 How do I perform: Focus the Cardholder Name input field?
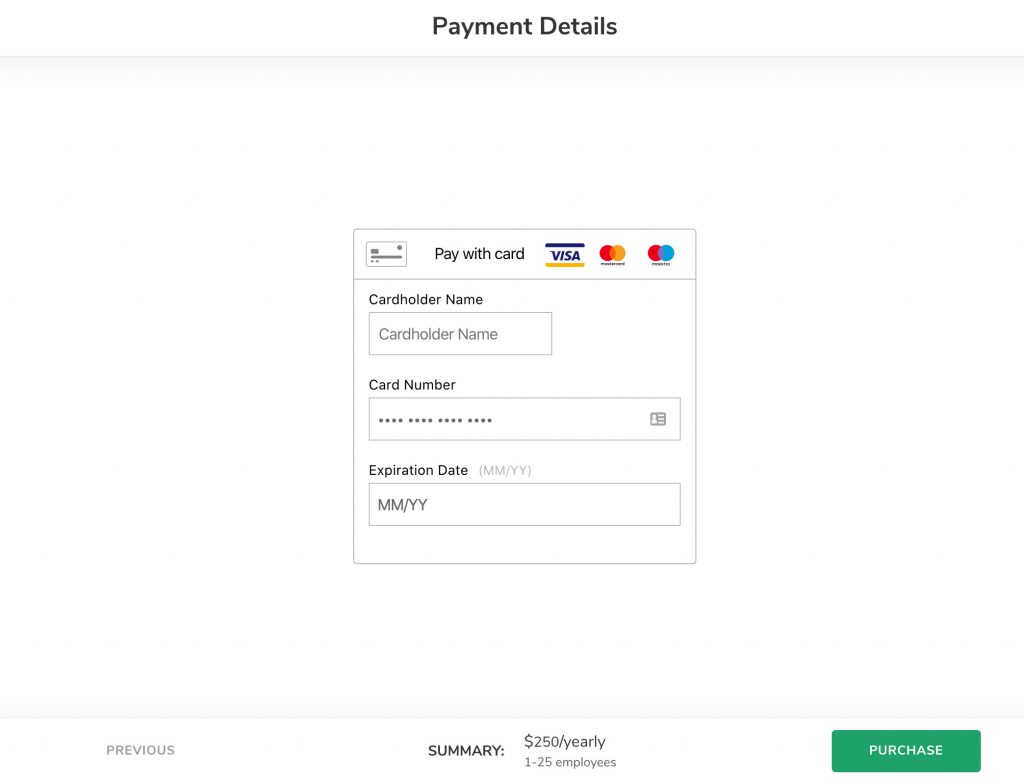tap(460, 334)
